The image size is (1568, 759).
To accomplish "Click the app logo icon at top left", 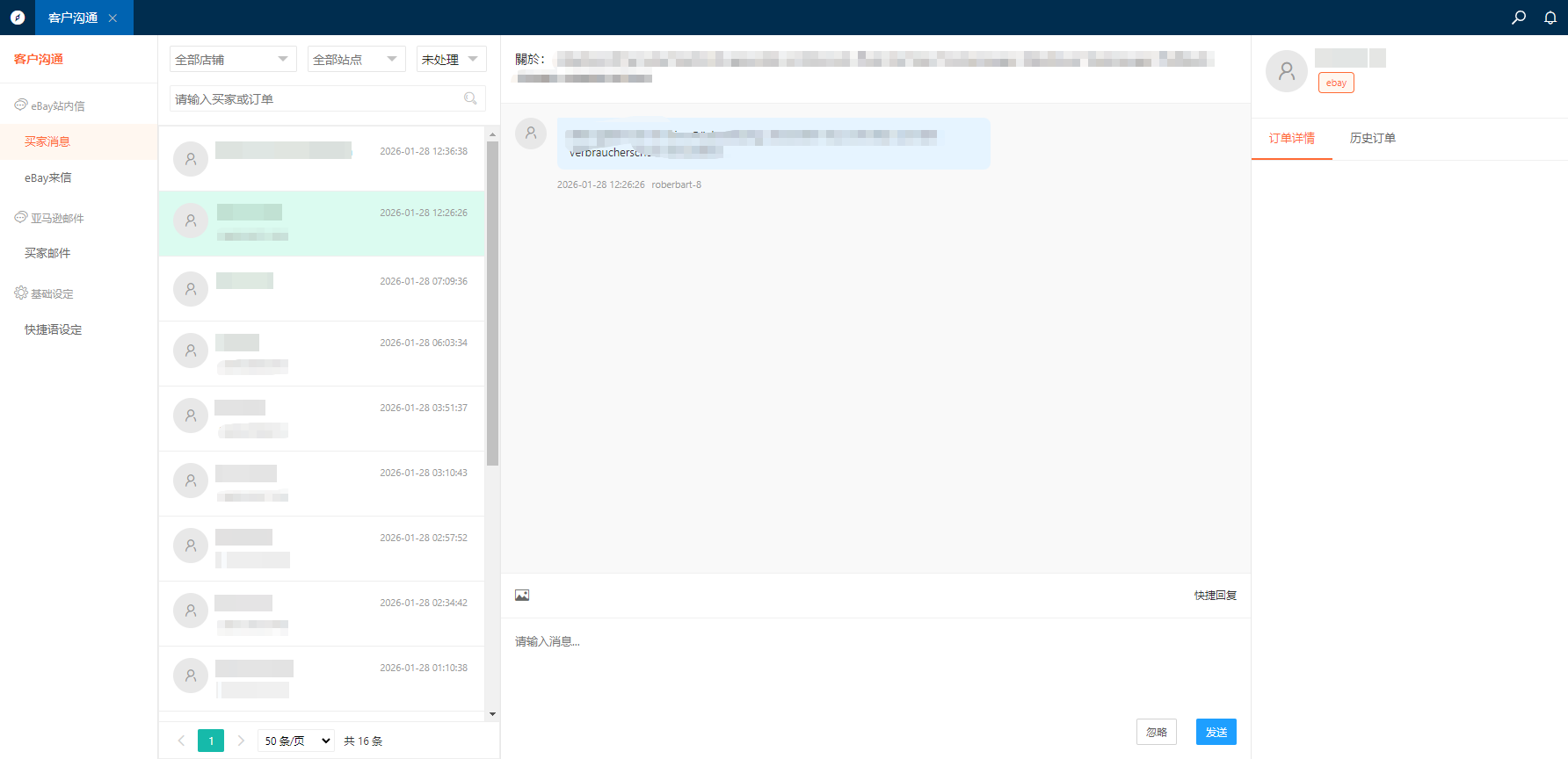I will point(18,18).
